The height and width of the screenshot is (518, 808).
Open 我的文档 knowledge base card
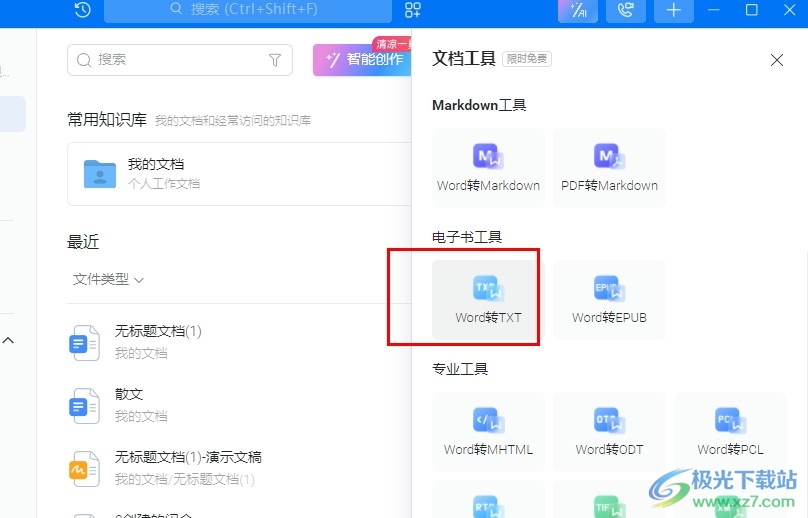pyautogui.click(x=240, y=174)
